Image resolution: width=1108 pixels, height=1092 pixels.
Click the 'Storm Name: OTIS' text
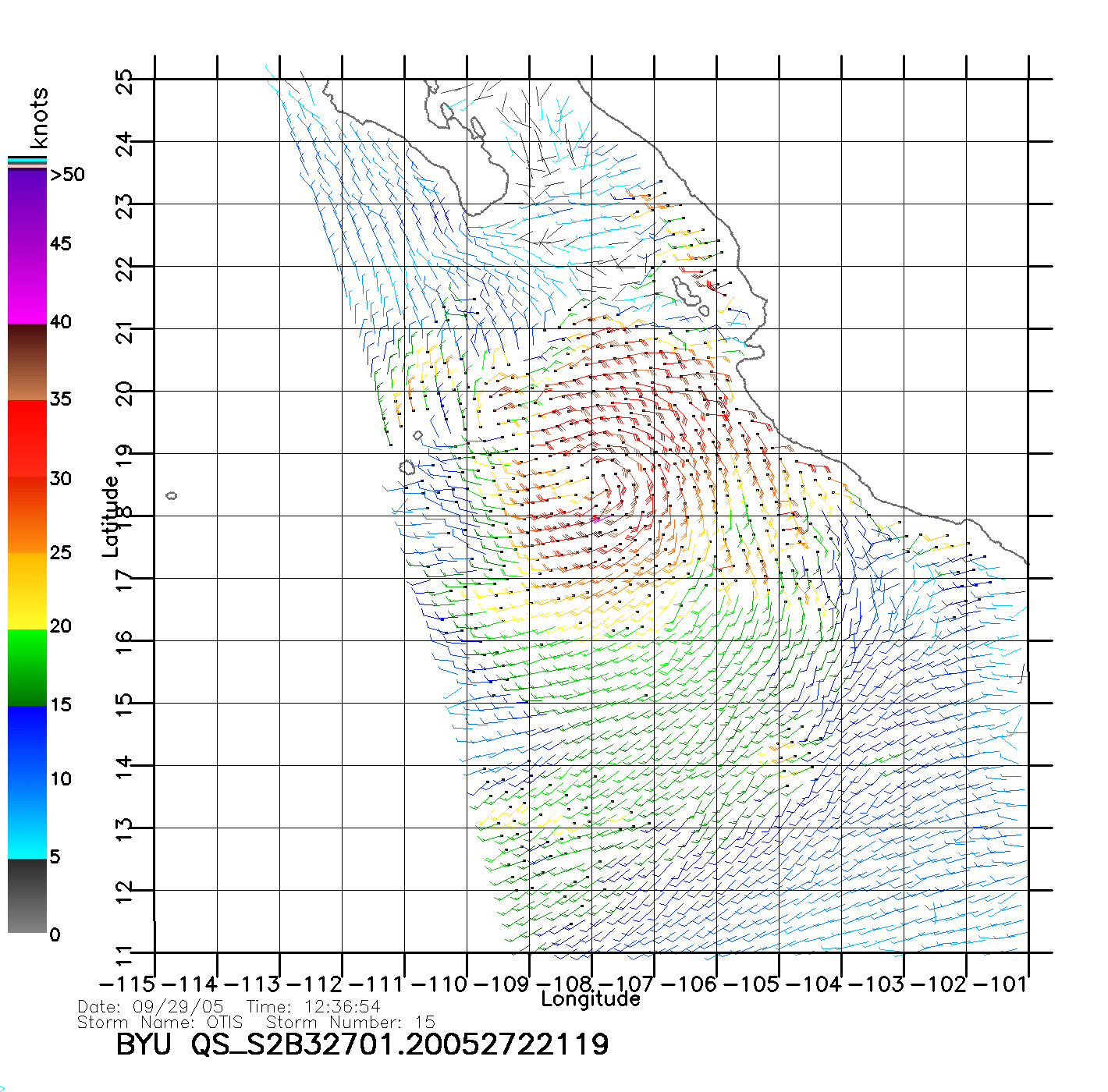point(160,1023)
